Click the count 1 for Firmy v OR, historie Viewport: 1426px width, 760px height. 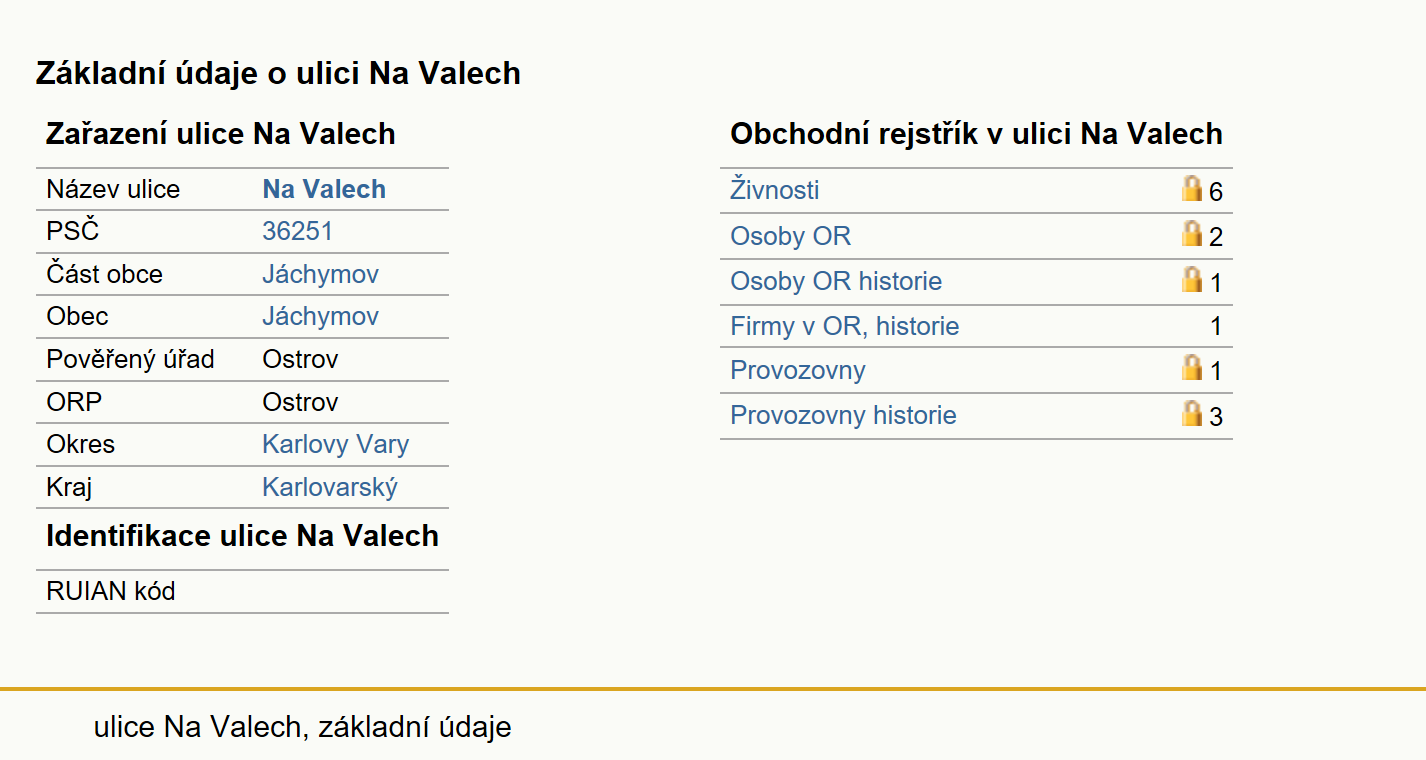tap(1216, 326)
